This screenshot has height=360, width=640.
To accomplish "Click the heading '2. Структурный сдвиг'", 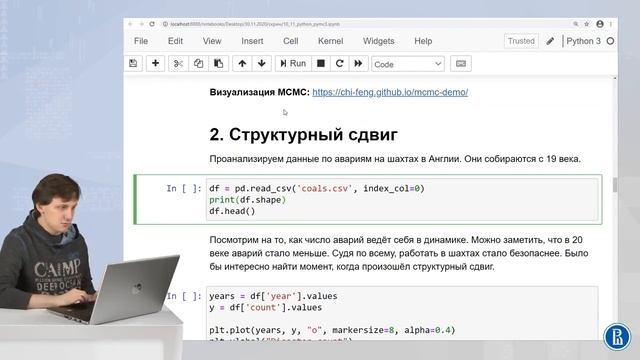I will [304, 134].
